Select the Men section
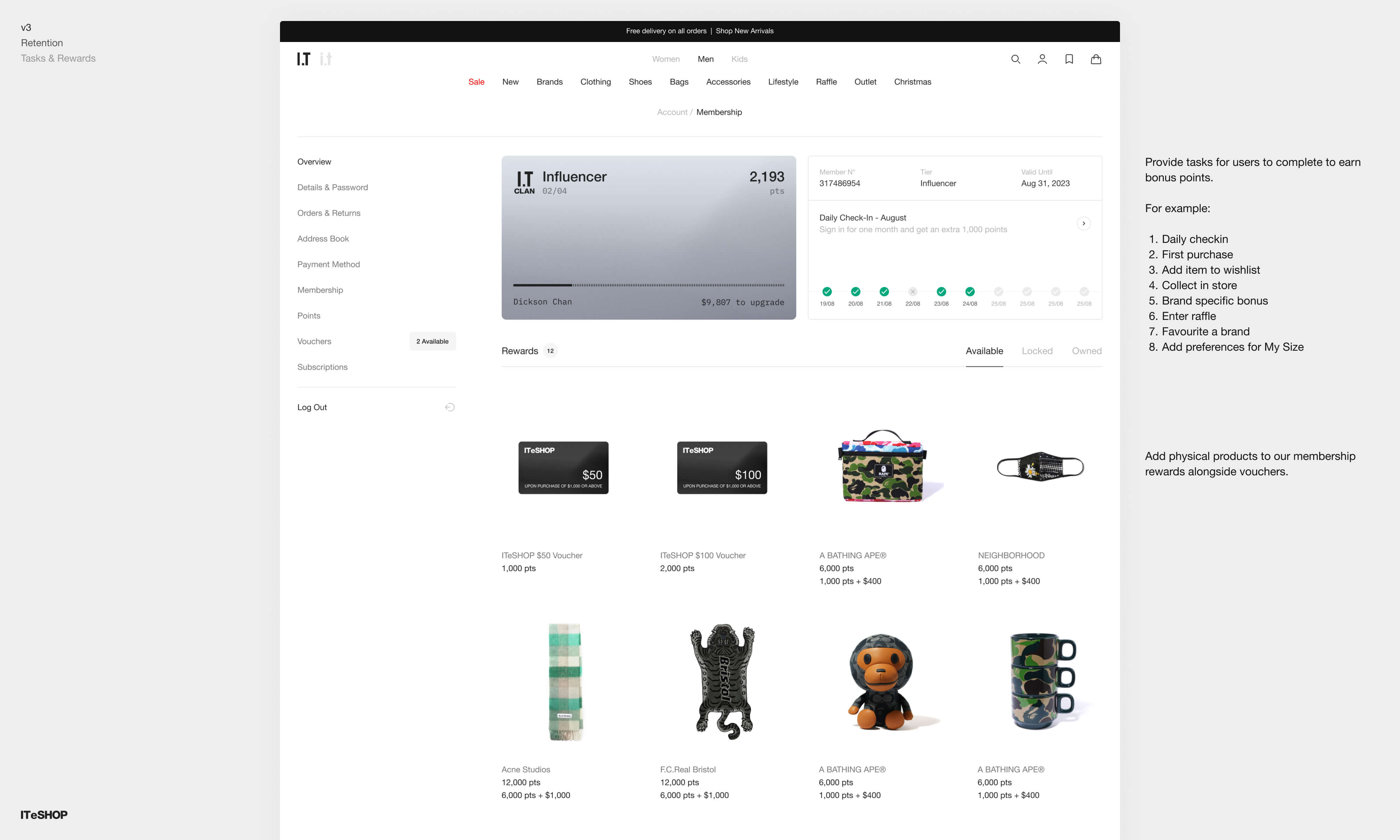Viewport: 1400px width, 840px height. pos(705,59)
